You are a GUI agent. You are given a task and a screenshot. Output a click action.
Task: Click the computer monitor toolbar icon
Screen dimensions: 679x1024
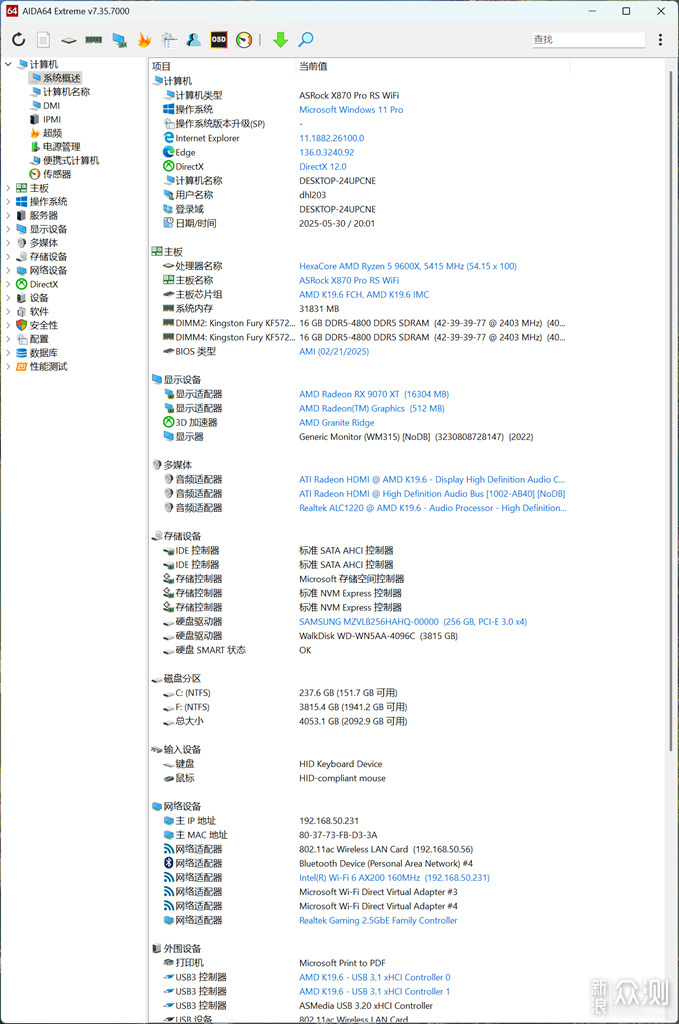119,40
